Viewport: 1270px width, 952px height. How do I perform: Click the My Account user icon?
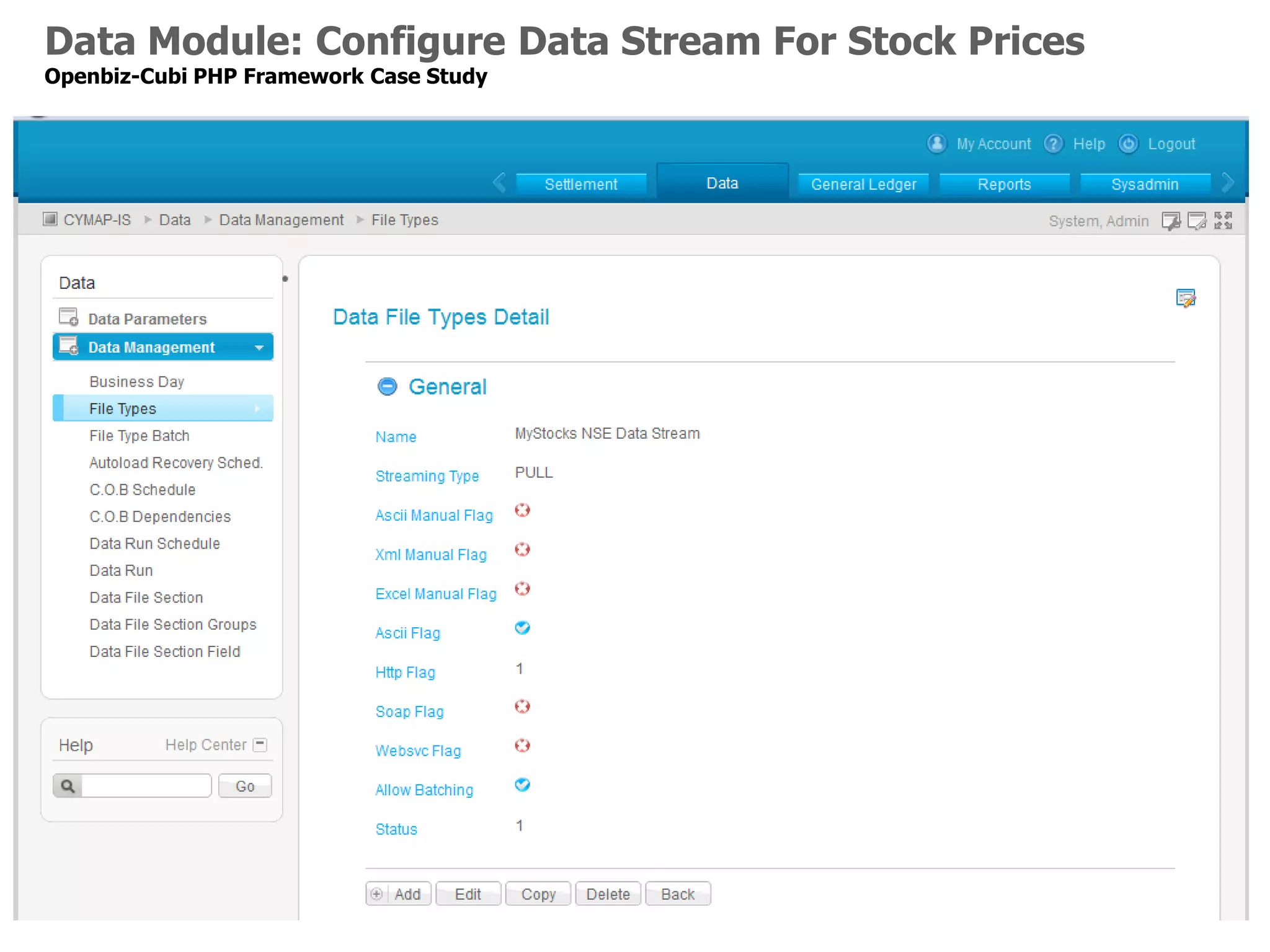[x=936, y=144]
